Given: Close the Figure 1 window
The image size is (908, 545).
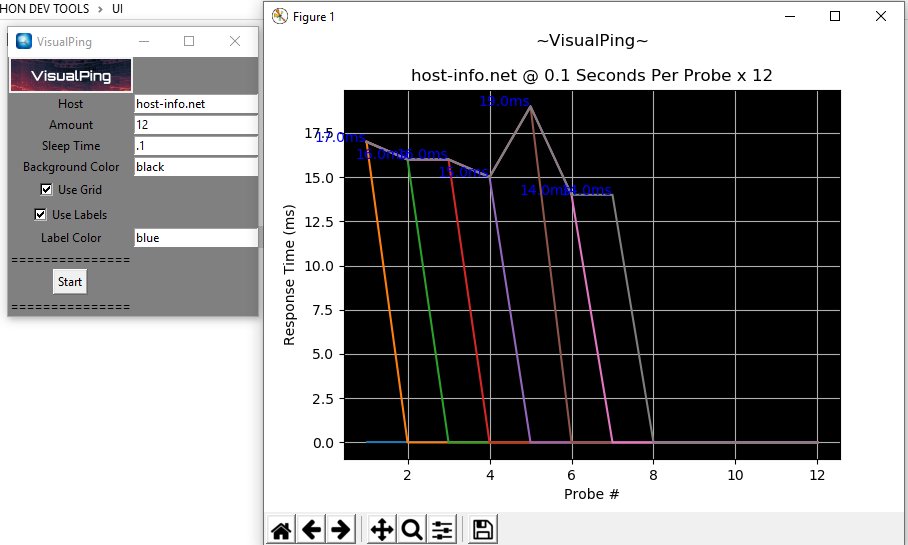Looking at the screenshot, I should click(x=881, y=16).
